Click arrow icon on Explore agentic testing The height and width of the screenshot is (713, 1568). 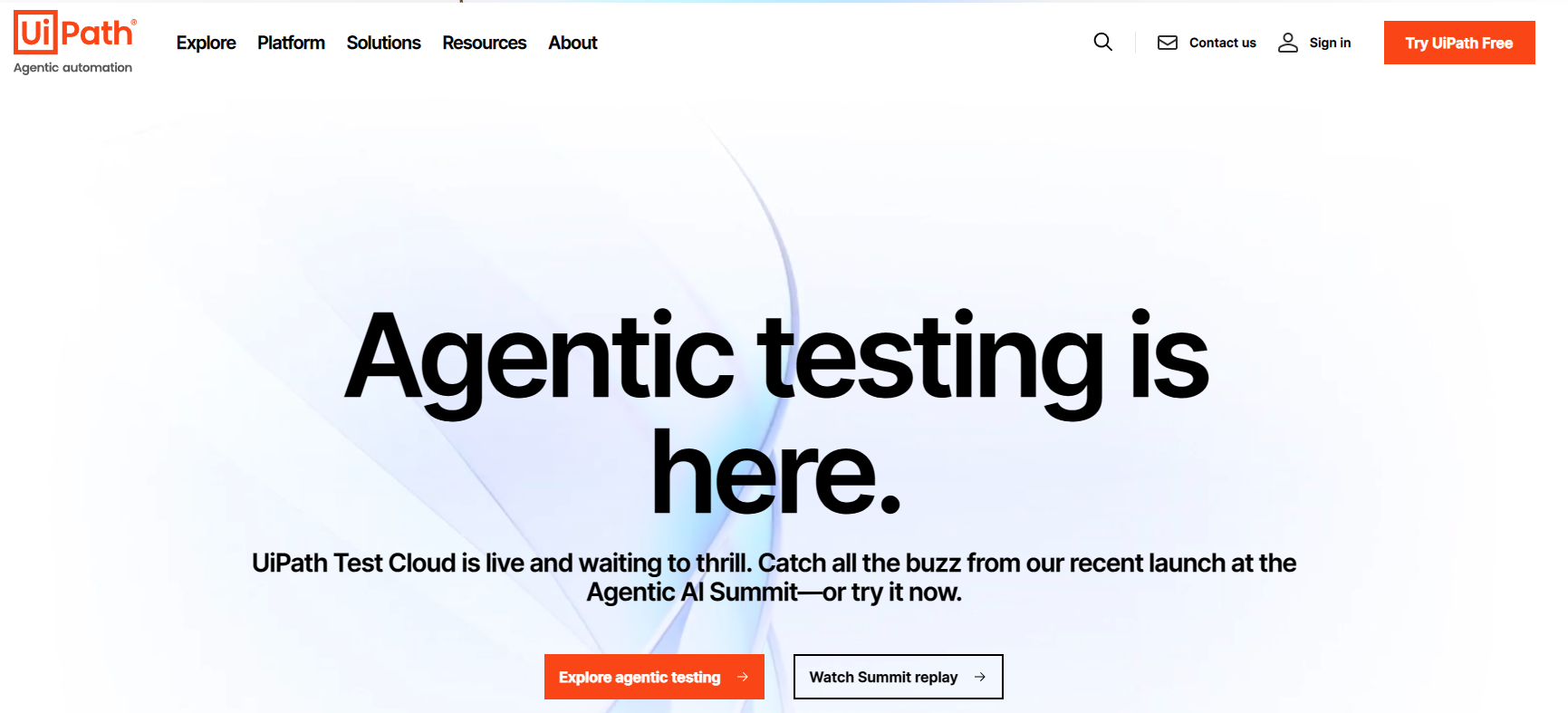[743, 677]
